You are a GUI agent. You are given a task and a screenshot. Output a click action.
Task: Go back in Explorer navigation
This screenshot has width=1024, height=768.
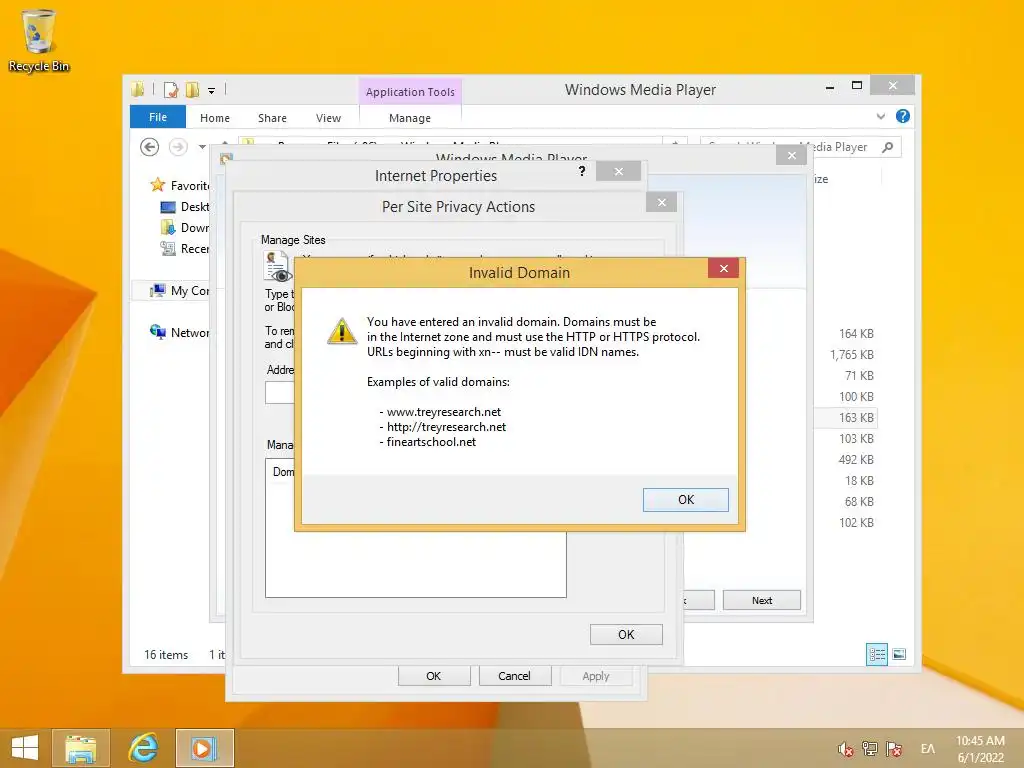tap(150, 147)
